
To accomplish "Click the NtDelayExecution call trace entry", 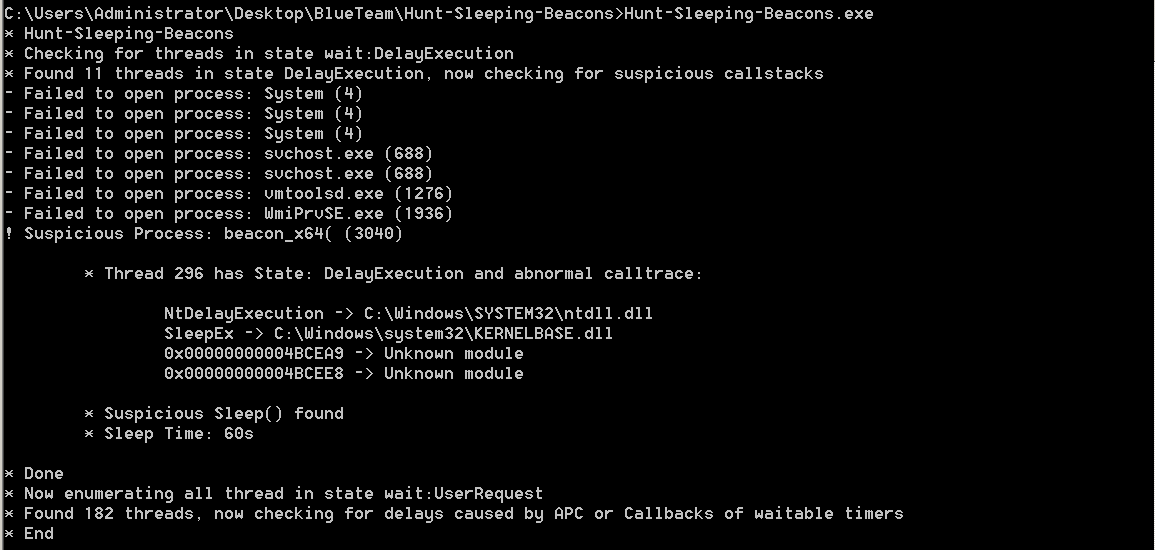I will (243, 313).
